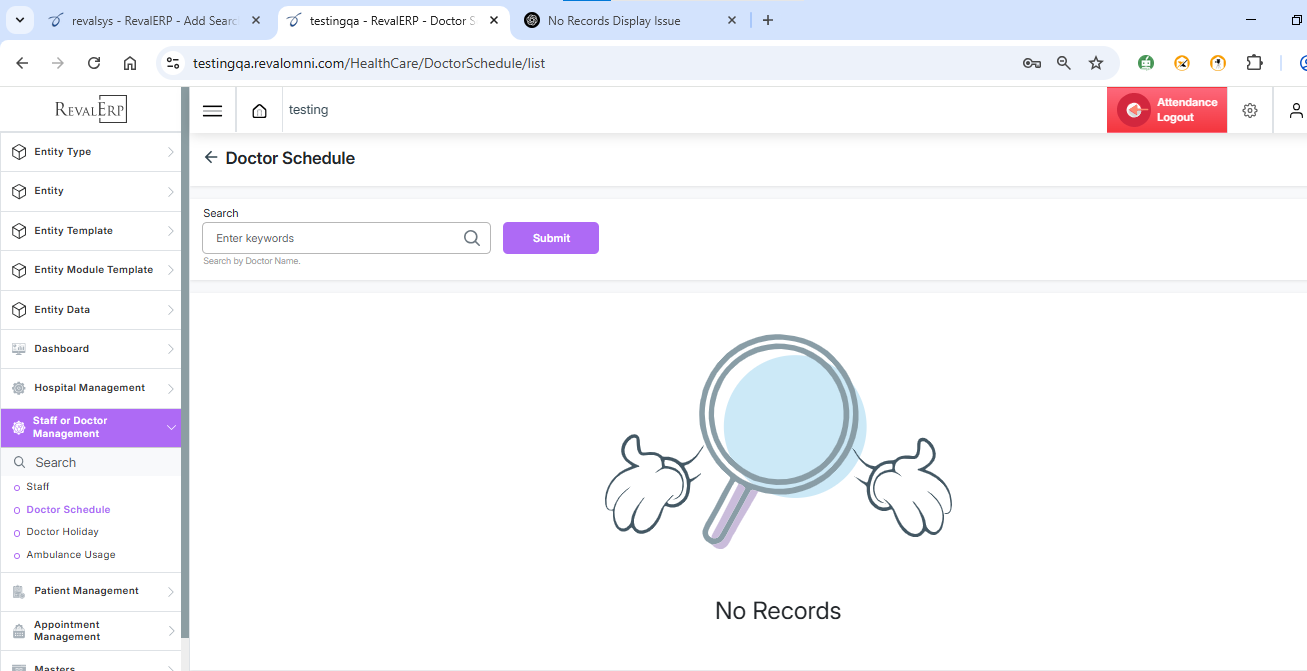1307x671 pixels.
Task: Expand the Patient Management menu
Action: coord(90,591)
